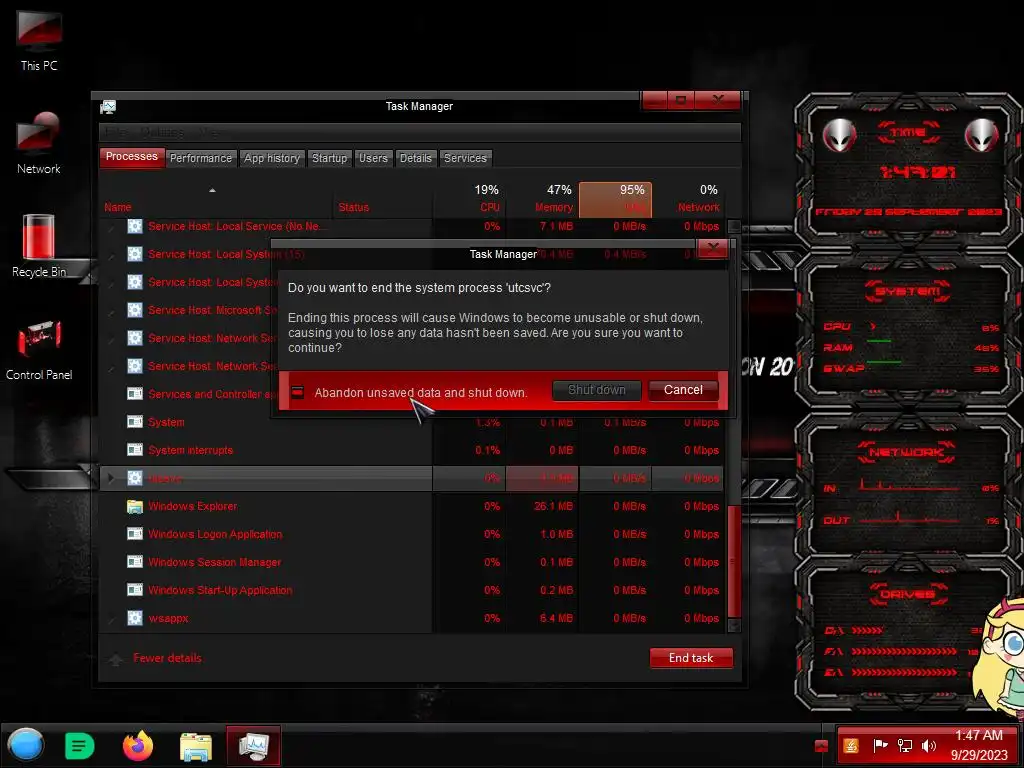Close the end process confirmation dialog
Screen dimensions: 1024x768
click(712, 248)
